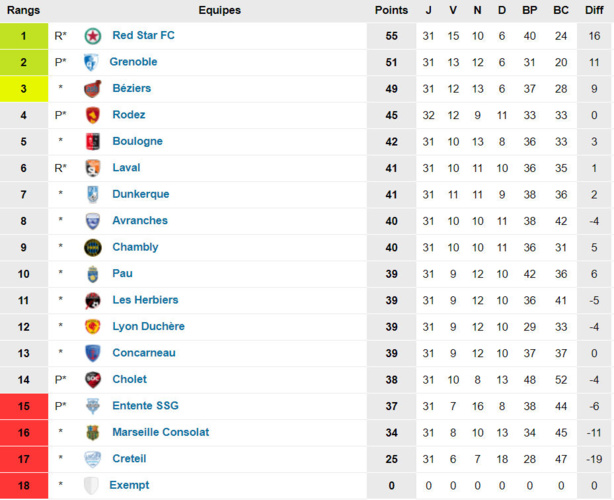Viewport: 614px width, 500px height.
Task: Click the yellow rank 3 cell
Action: (x=23, y=89)
